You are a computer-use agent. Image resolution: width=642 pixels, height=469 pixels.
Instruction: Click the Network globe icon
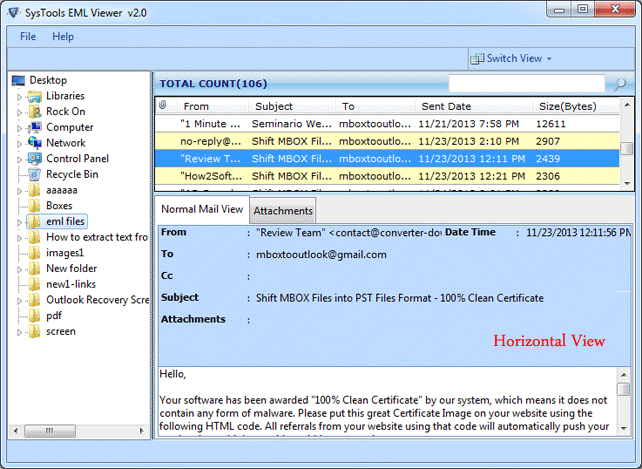tap(35, 143)
